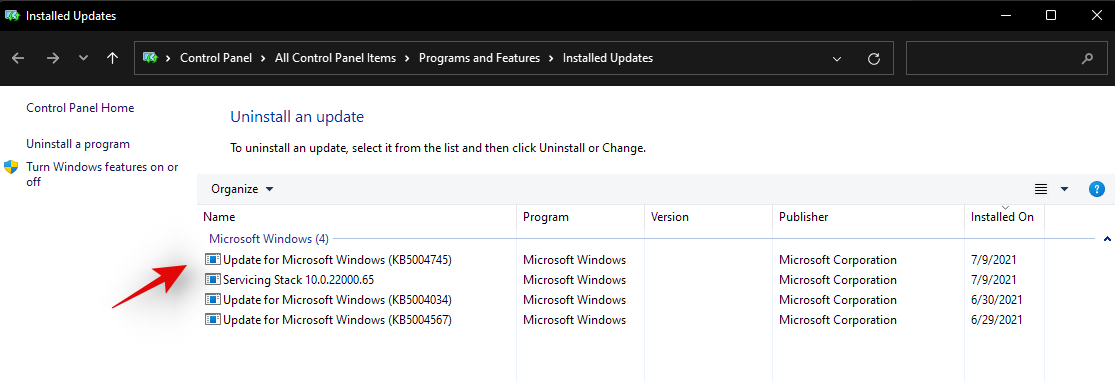Expand chevron after Programs and Features

point(552,58)
